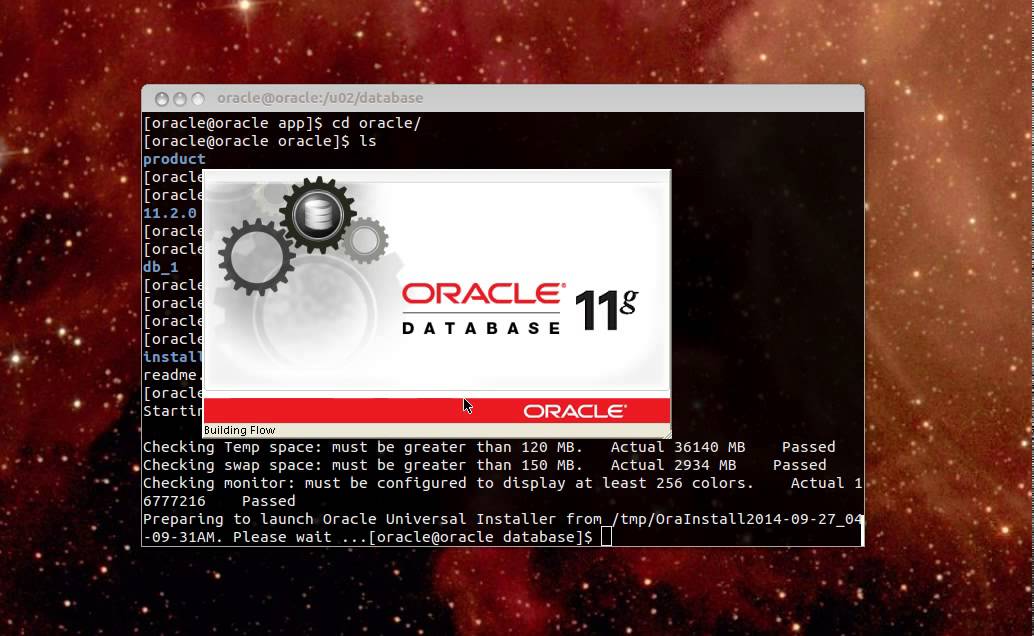Click the 'Preparing to launch Oracle Universal Installer' line
Viewport: 1034px width, 636px height.
point(502,528)
